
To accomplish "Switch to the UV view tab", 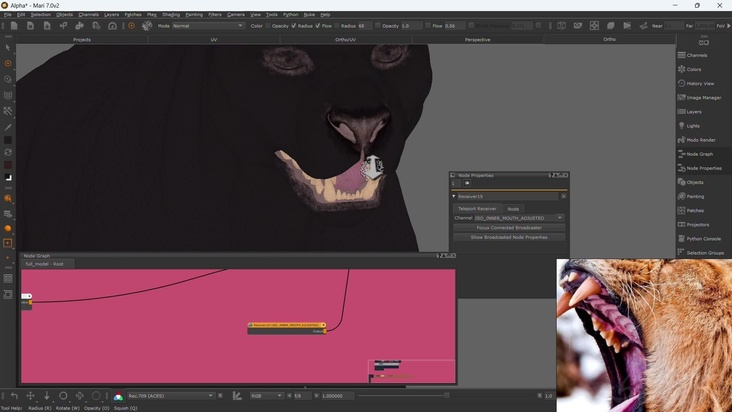I will (x=214, y=40).
